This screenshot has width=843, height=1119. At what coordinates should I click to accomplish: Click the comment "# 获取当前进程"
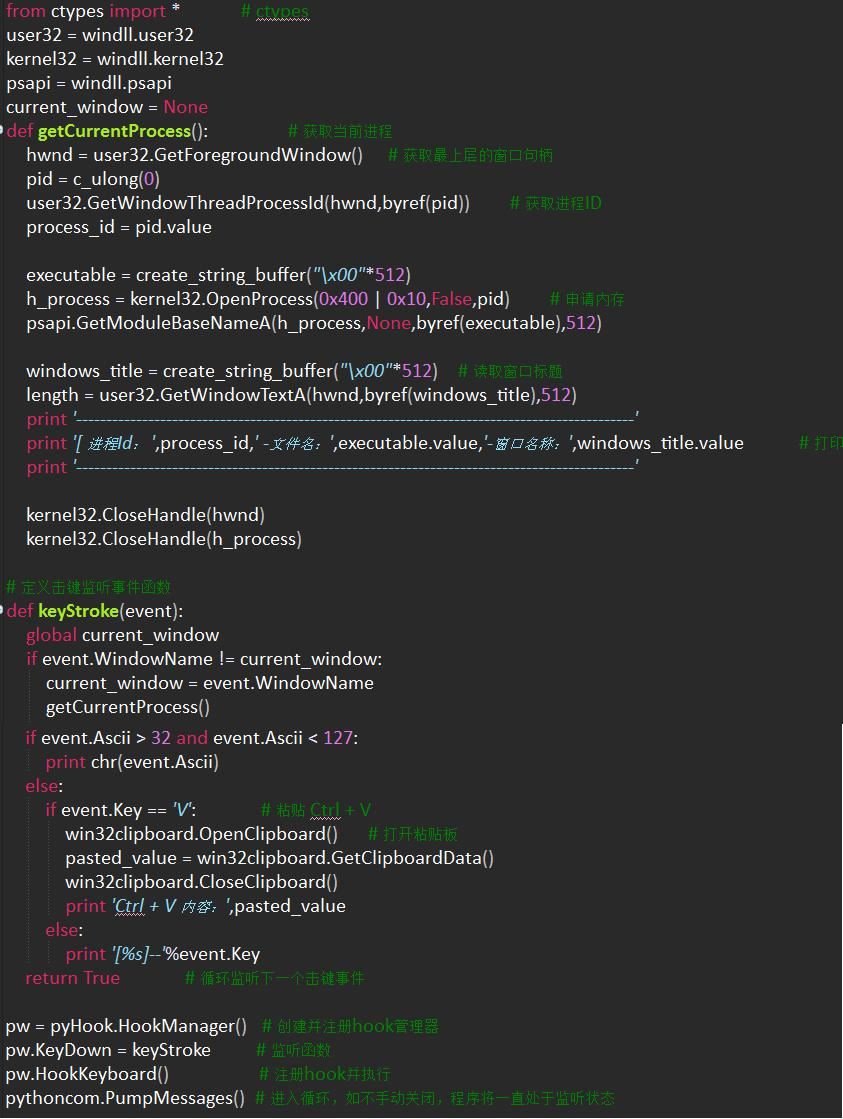point(340,131)
